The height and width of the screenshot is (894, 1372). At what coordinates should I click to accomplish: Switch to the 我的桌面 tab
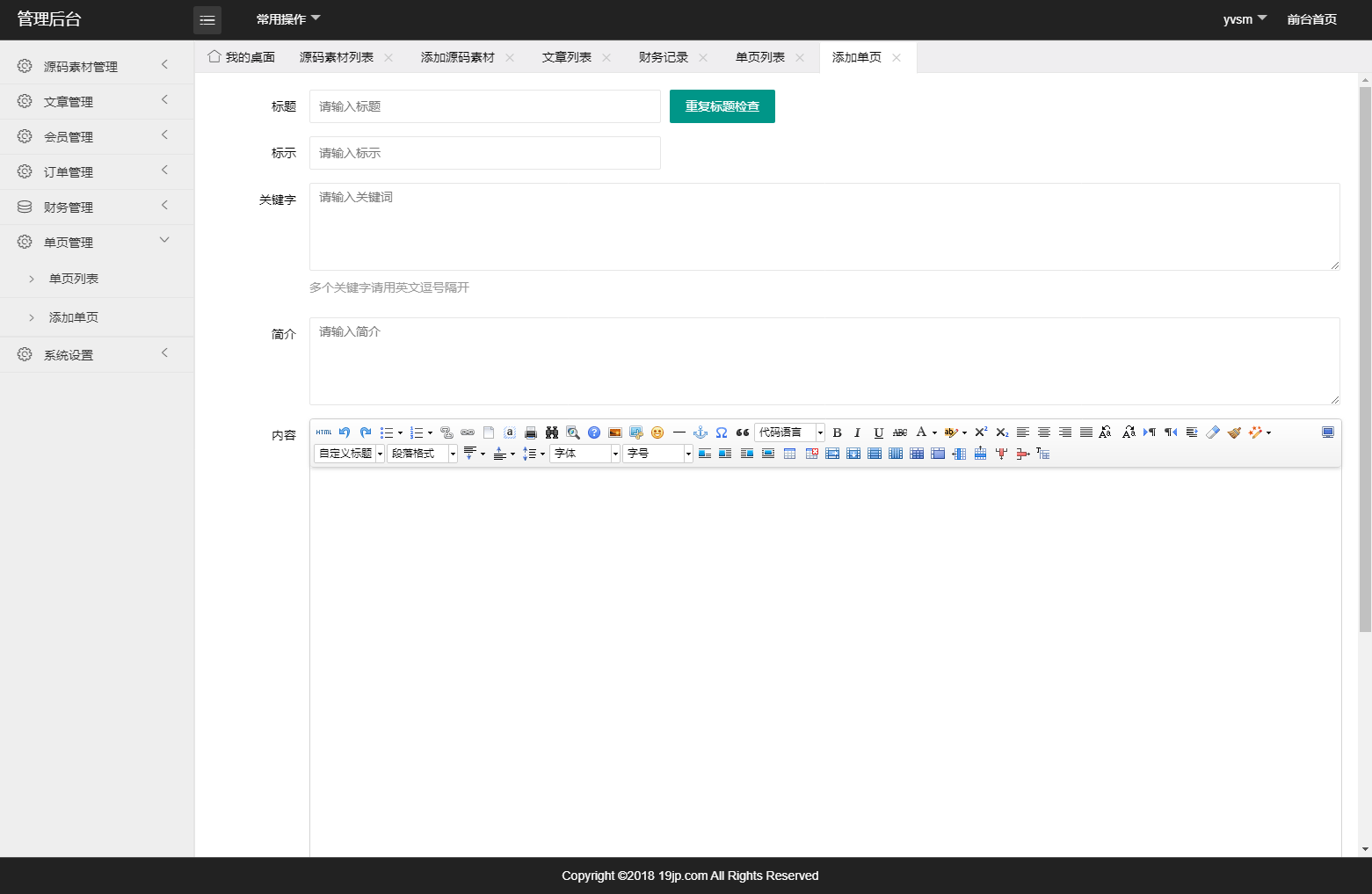click(242, 57)
